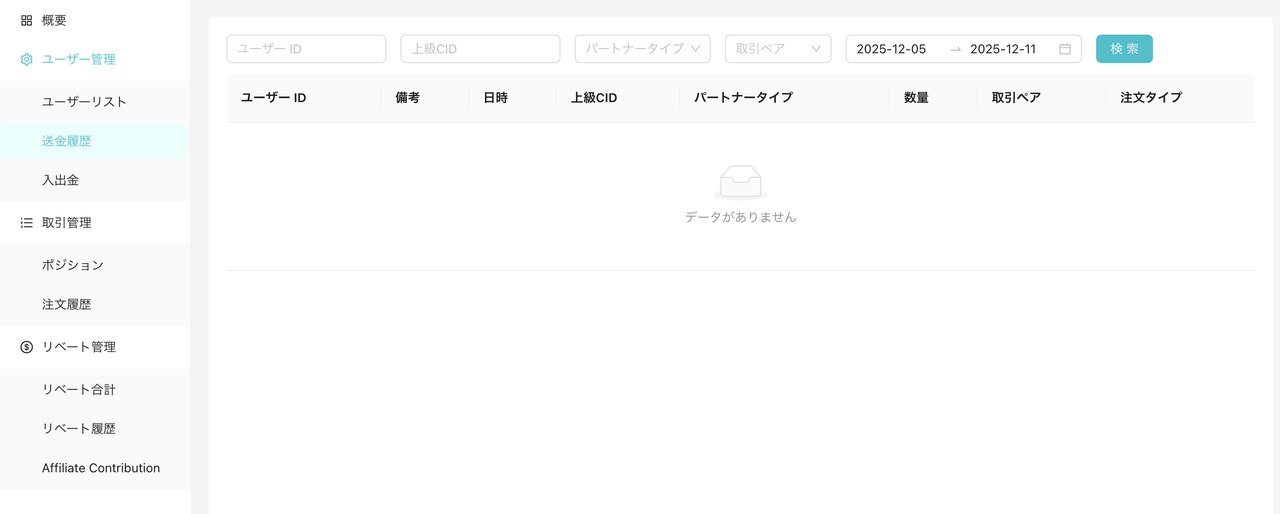Open ユーザーリスト page

tap(95, 102)
